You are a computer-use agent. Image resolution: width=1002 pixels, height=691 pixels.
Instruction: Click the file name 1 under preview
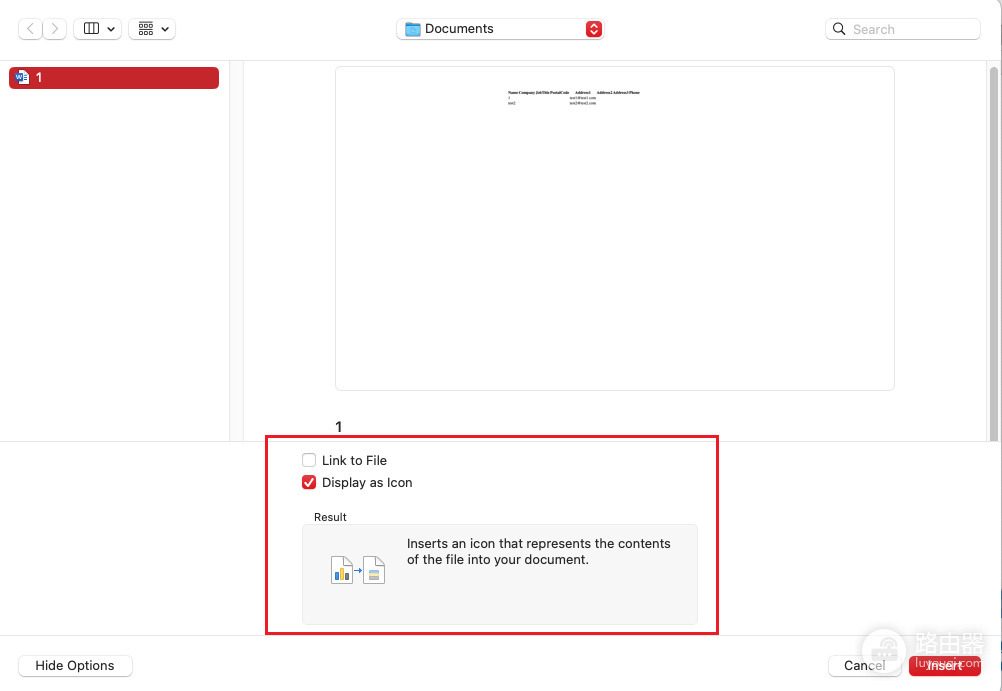point(339,426)
